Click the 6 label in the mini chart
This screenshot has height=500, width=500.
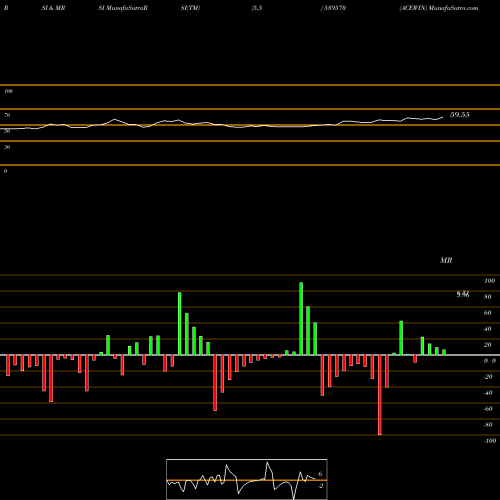[320, 474]
